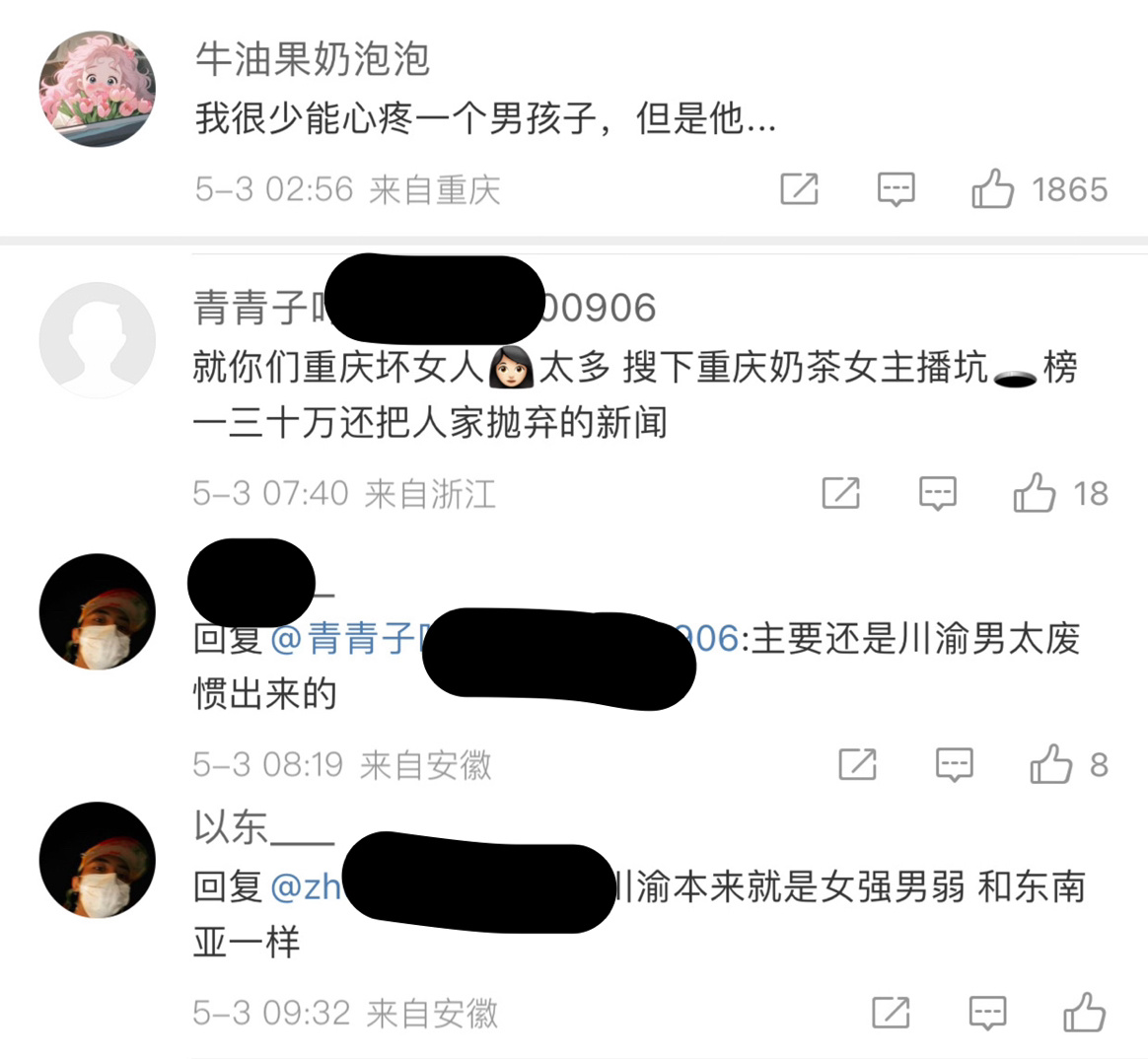
Task: Open the @zh mention in 以东's reply
Action: 306,887
